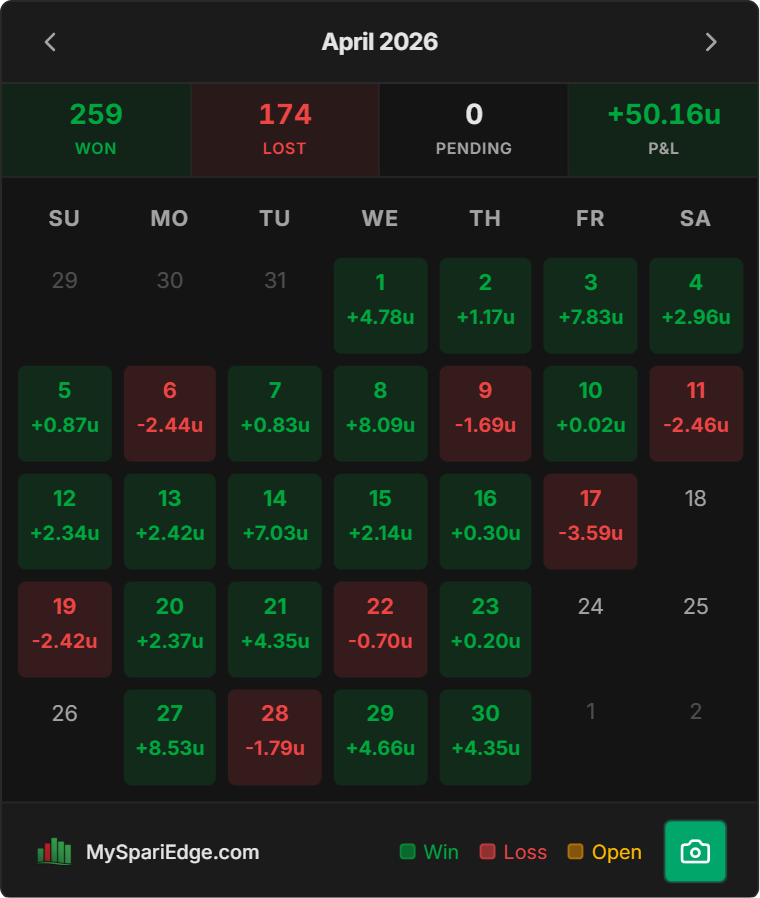Select the 259 Won summary tile
The height and width of the screenshot is (898, 760).
pyautogui.click(x=96, y=130)
